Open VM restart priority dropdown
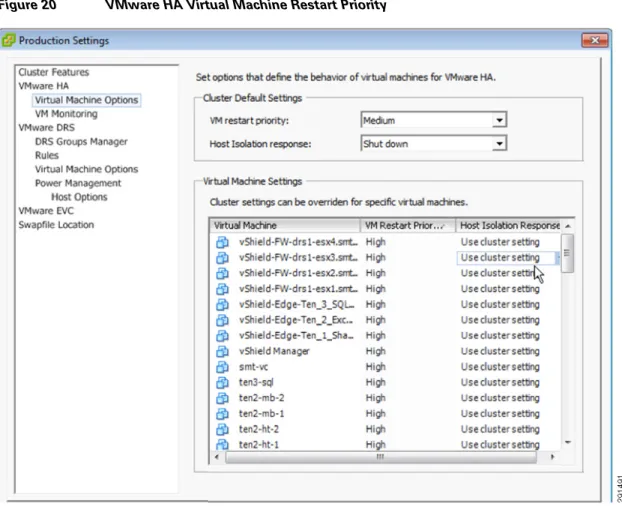 pyautogui.click(x=499, y=120)
